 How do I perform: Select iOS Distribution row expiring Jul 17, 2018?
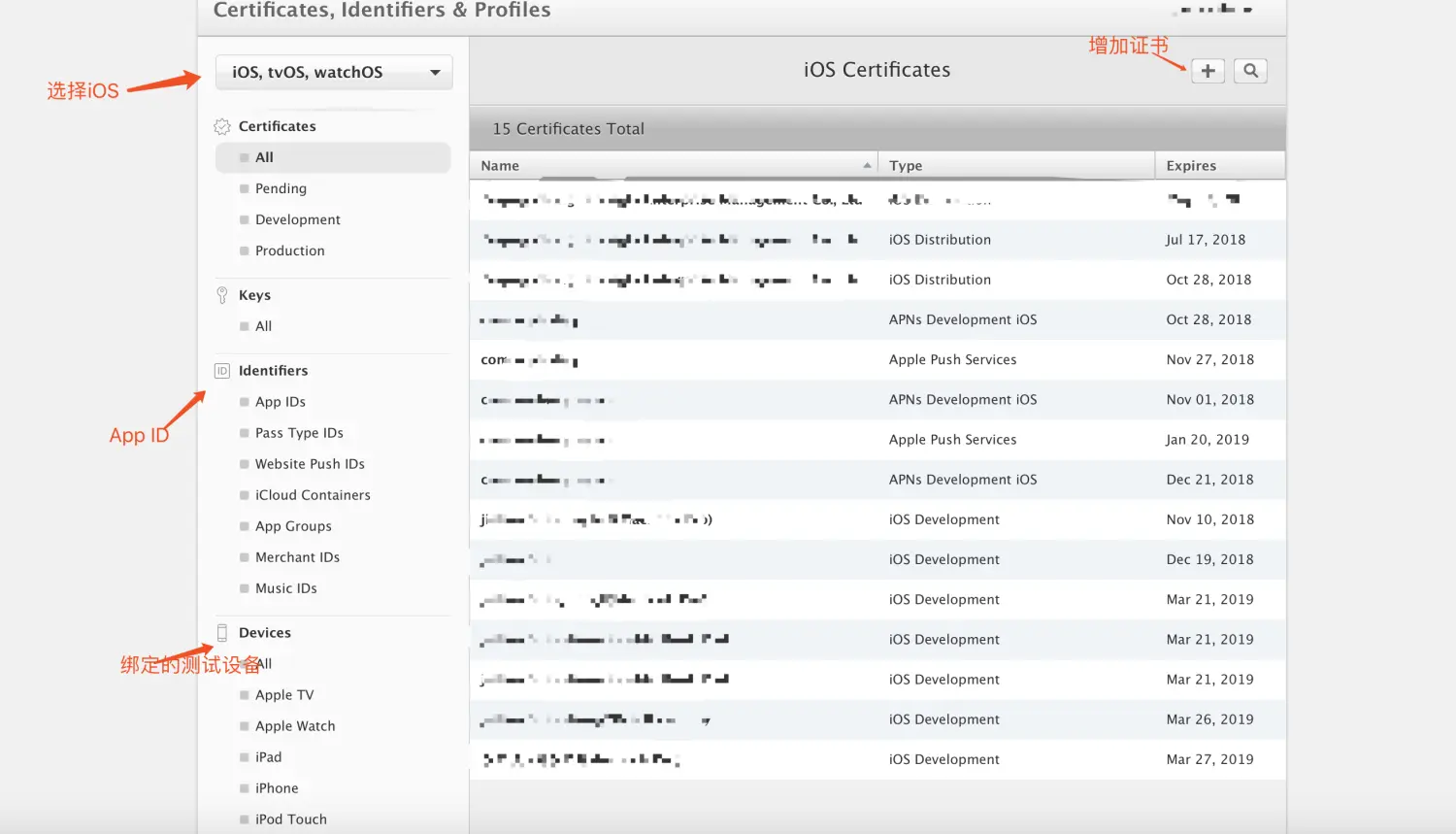tap(877, 240)
